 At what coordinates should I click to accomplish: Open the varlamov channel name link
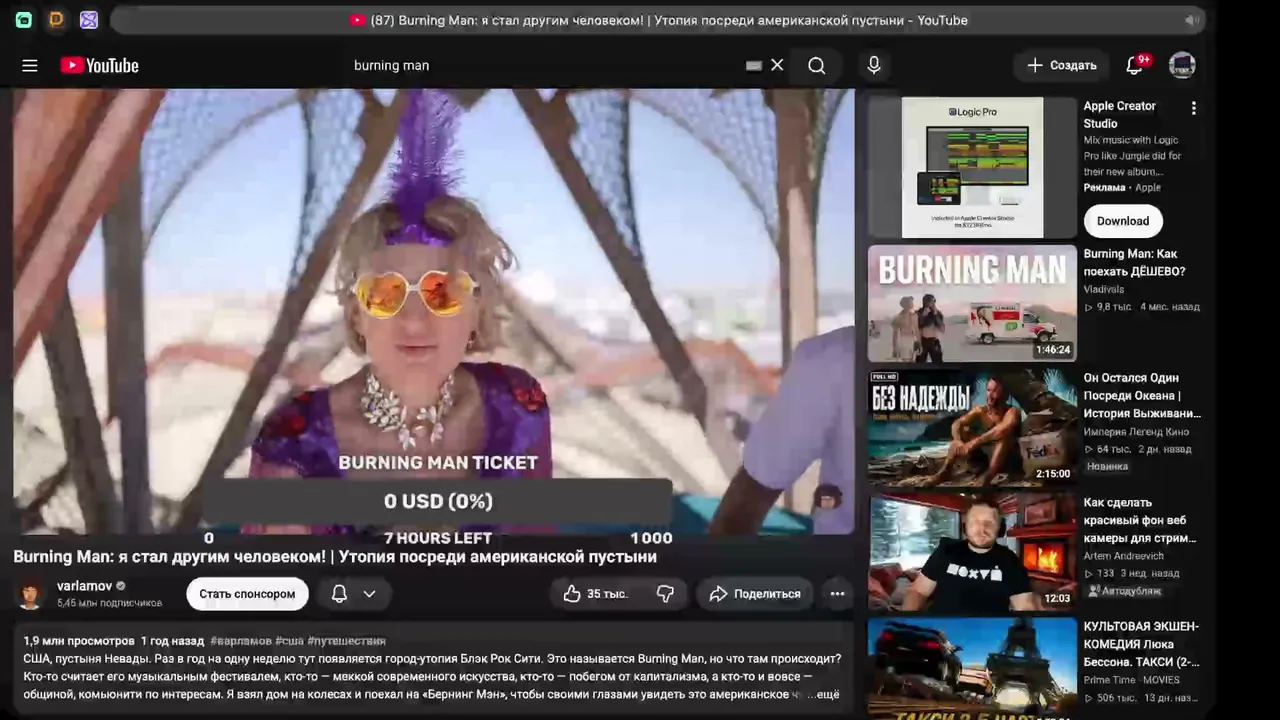click(x=85, y=586)
